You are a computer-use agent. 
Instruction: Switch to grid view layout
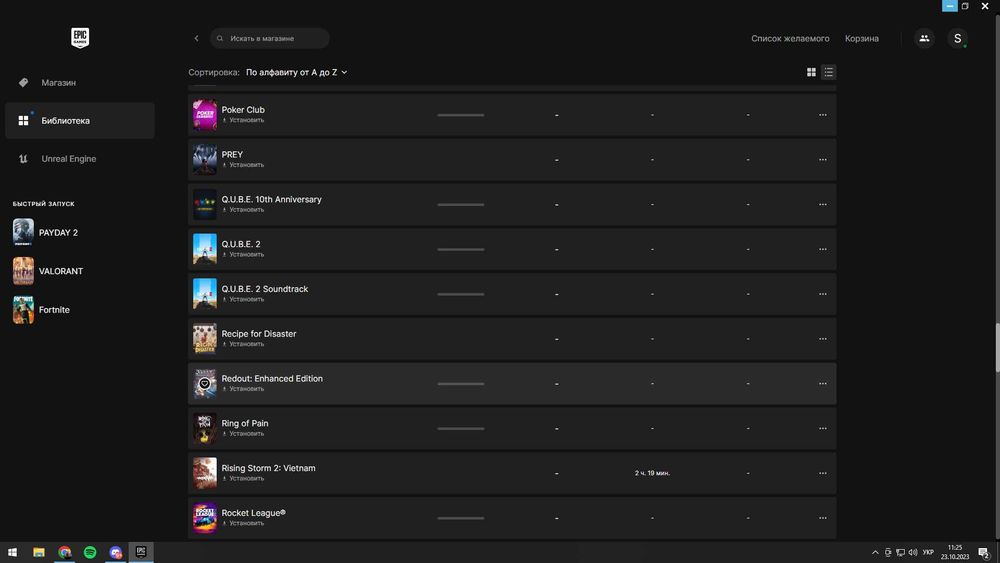[811, 72]
